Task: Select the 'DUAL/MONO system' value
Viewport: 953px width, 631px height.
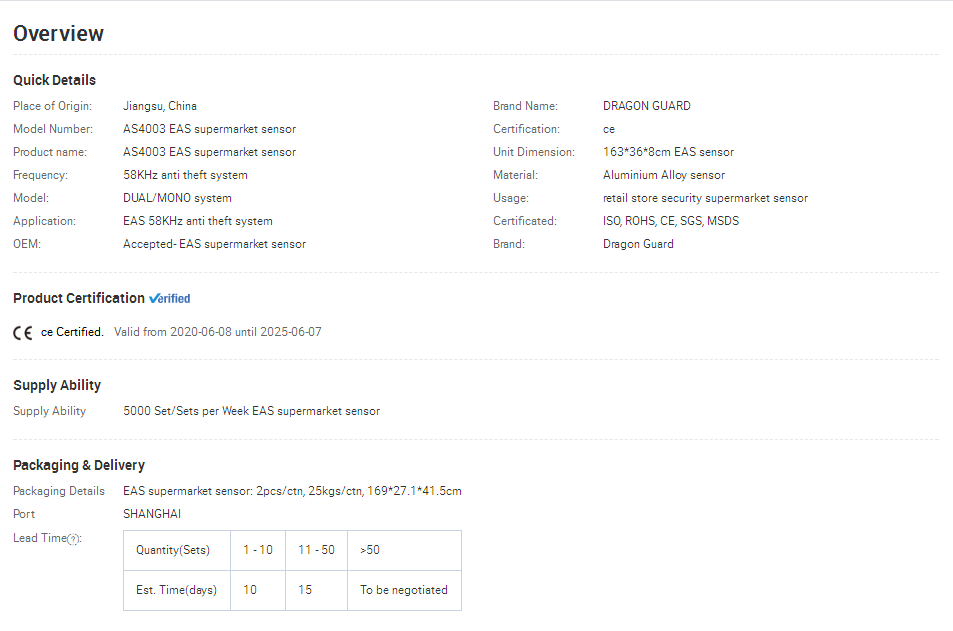Action: (177, 198)
